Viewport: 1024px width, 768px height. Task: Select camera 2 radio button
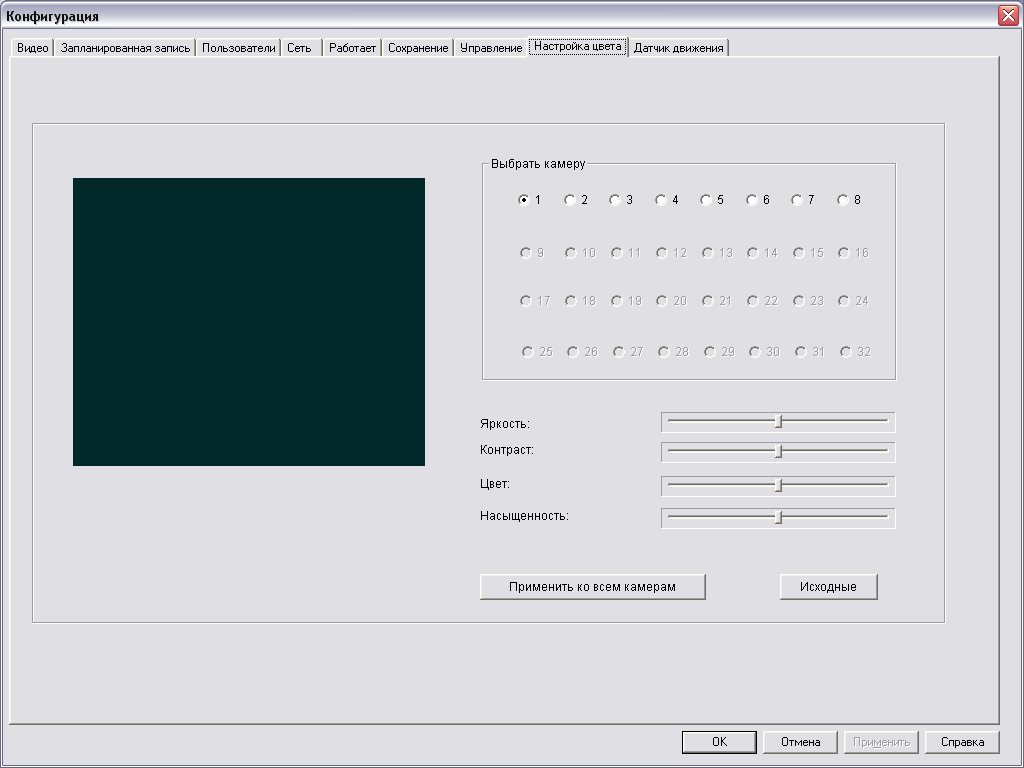click(570, 200)
